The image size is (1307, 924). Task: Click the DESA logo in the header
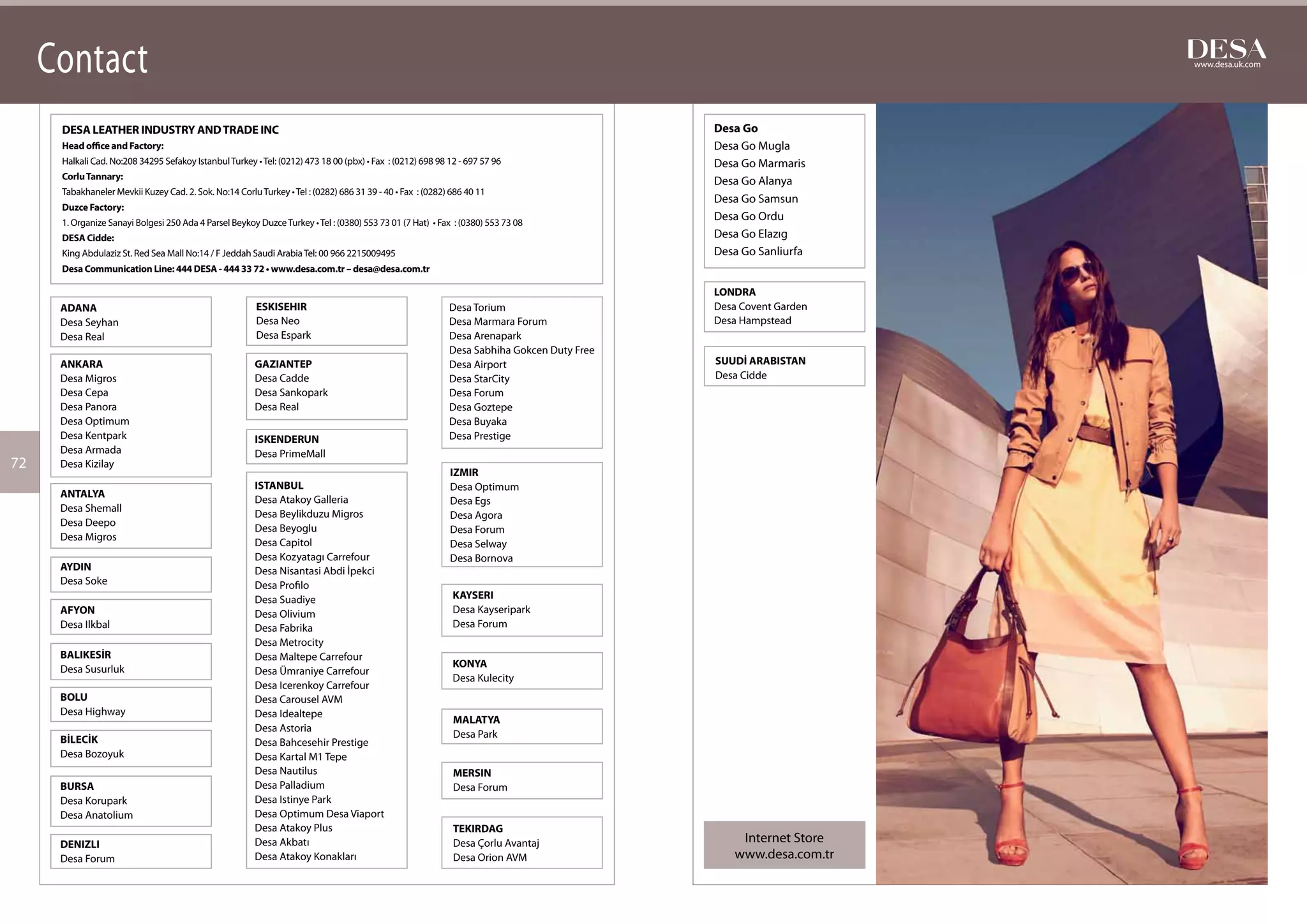[1226, 49]
